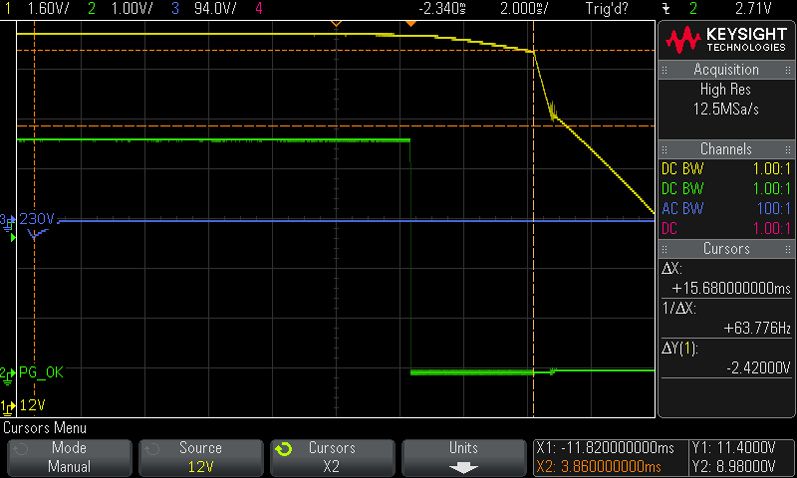
Task: Click the falling edge trigger slope icon
Action: pos(666,9)
